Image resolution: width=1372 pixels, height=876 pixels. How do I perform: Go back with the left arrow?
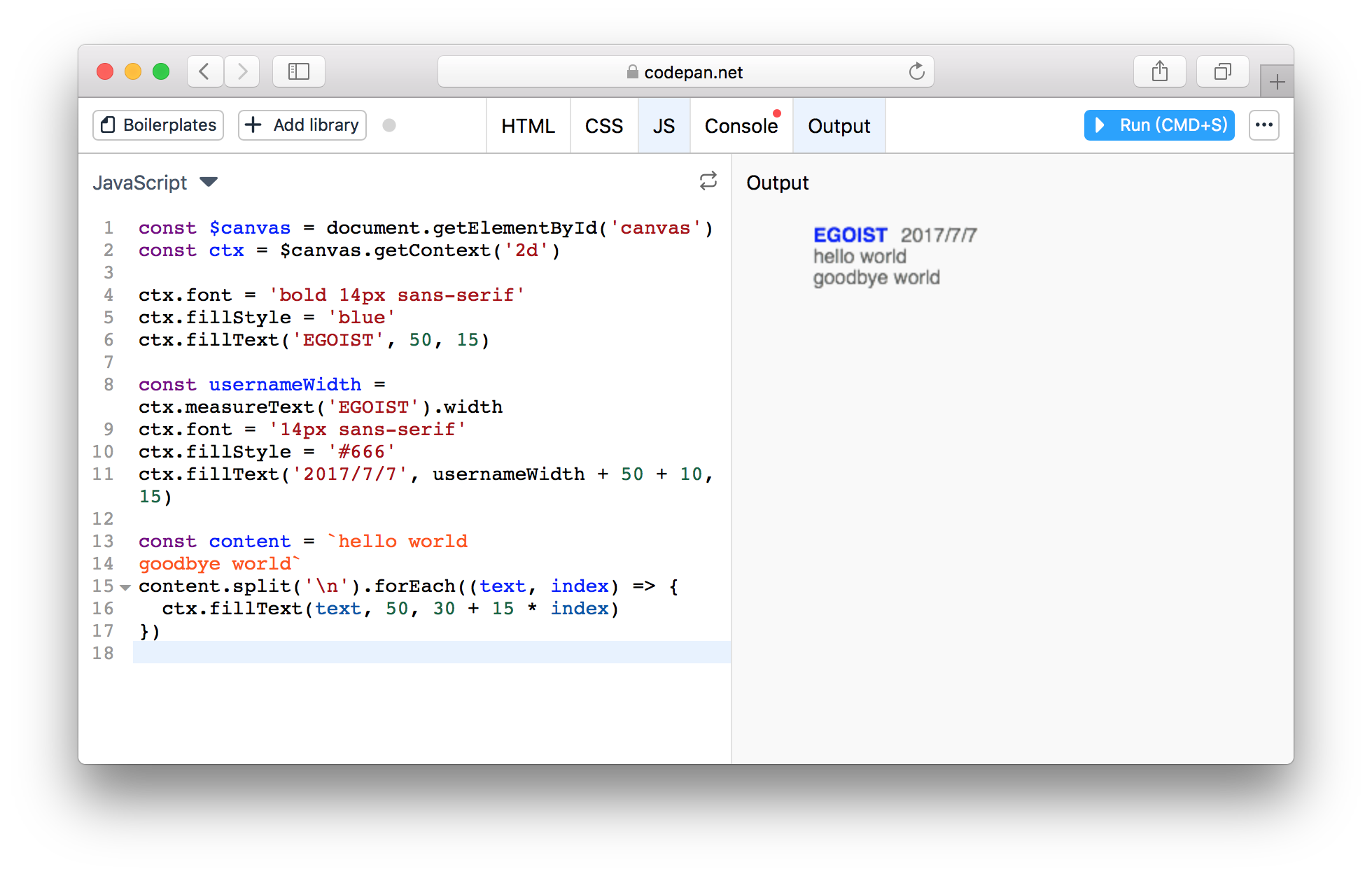click(204, 71)
